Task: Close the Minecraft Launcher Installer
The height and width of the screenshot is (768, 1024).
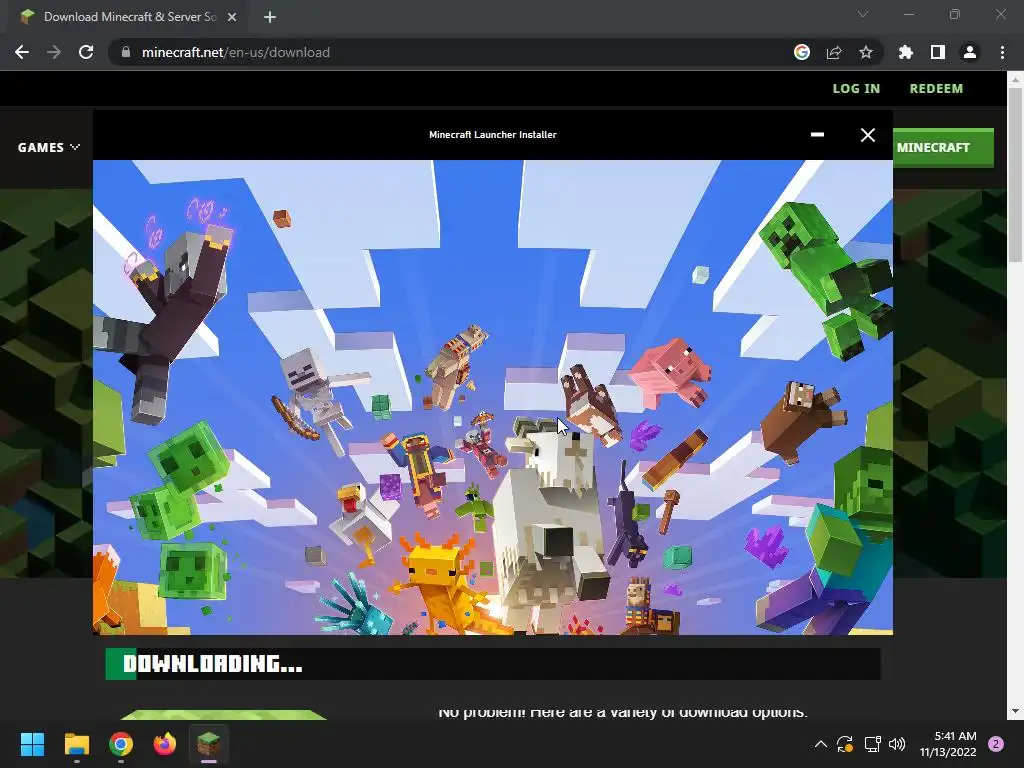Action: 868,135
